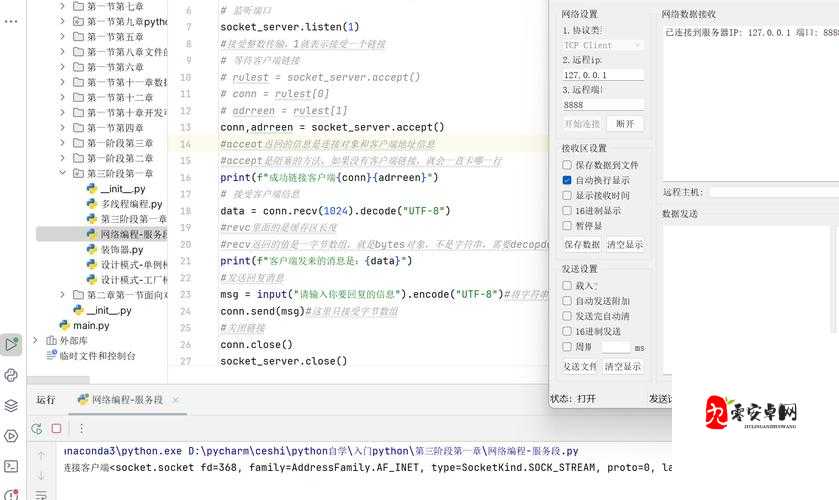Enable 发送完自动清 checkbox
This screenshot has height=500, width=839.
click(567, 316)
